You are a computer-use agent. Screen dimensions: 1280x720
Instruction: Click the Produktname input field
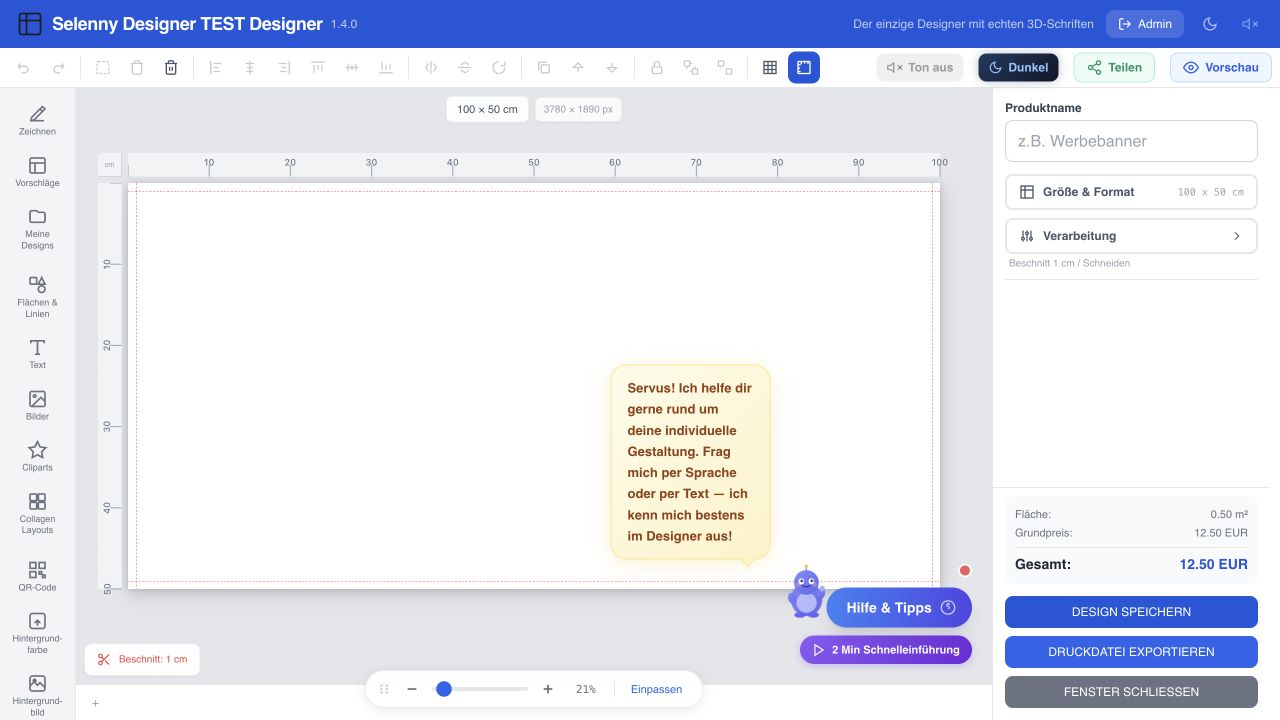(x=1131, y=141)
